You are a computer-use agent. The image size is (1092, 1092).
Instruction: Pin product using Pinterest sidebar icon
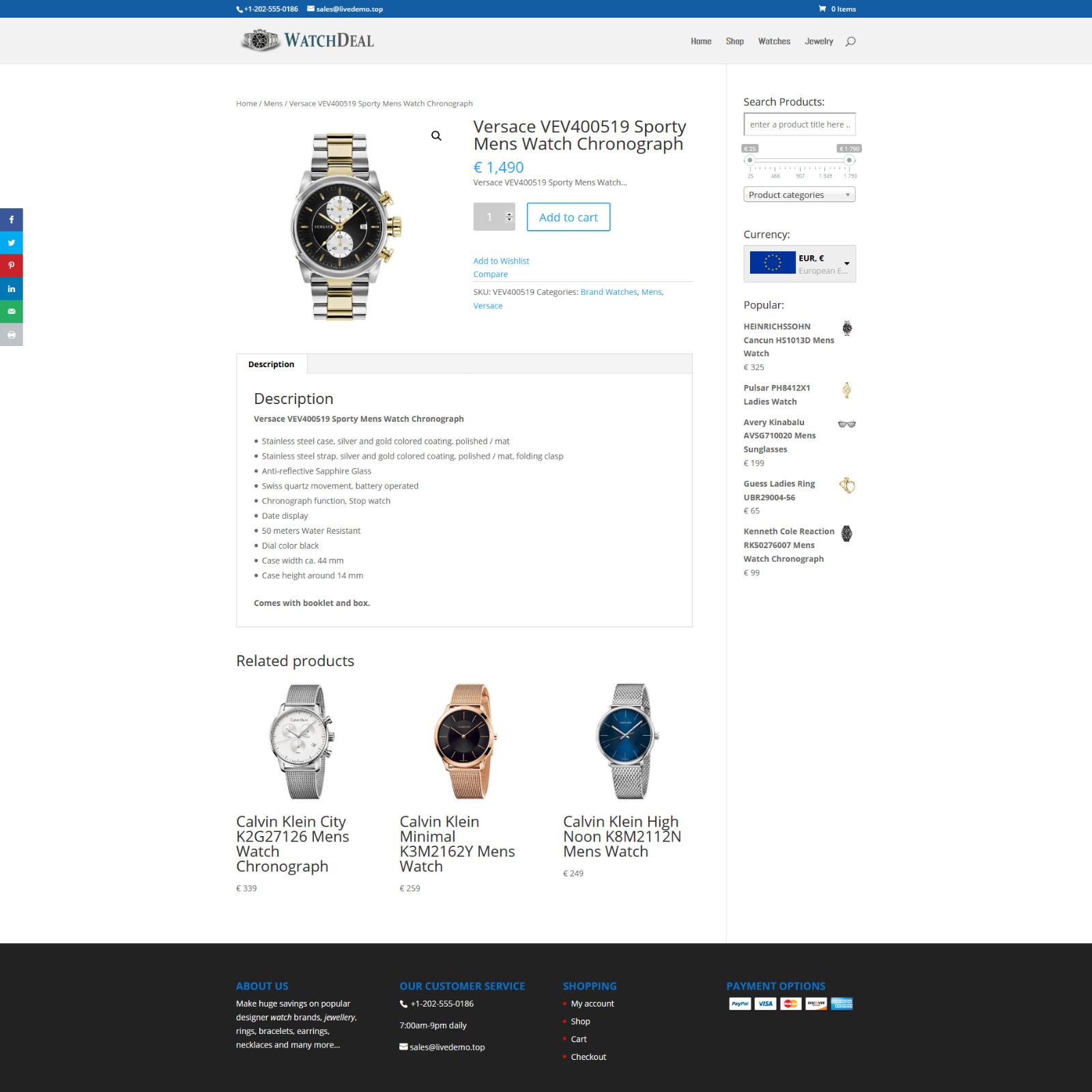point(11,265)
